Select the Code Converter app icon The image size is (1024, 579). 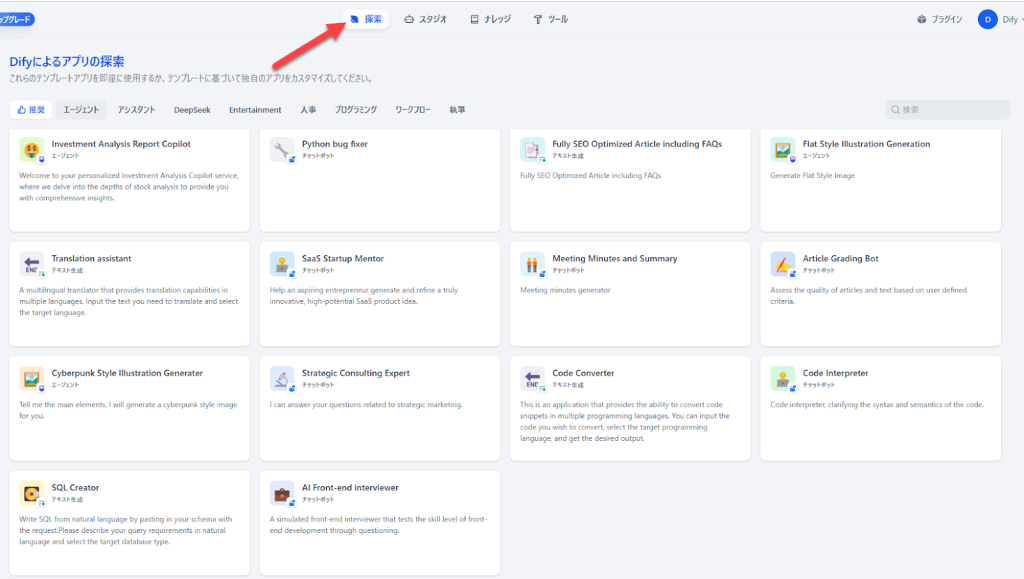click(x=532, y=379)
